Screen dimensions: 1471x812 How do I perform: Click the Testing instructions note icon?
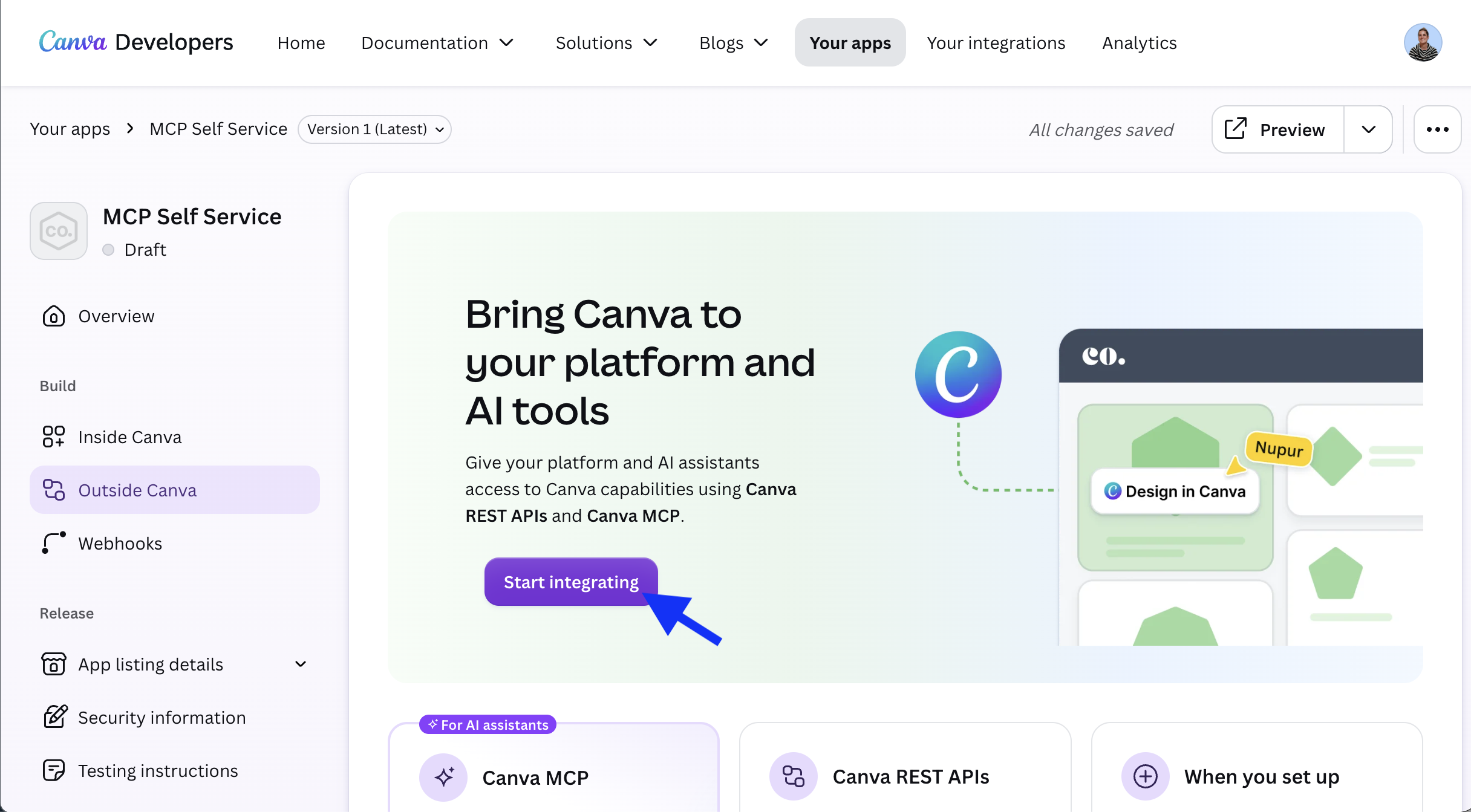pyautogui.click(x=53, y=770)
